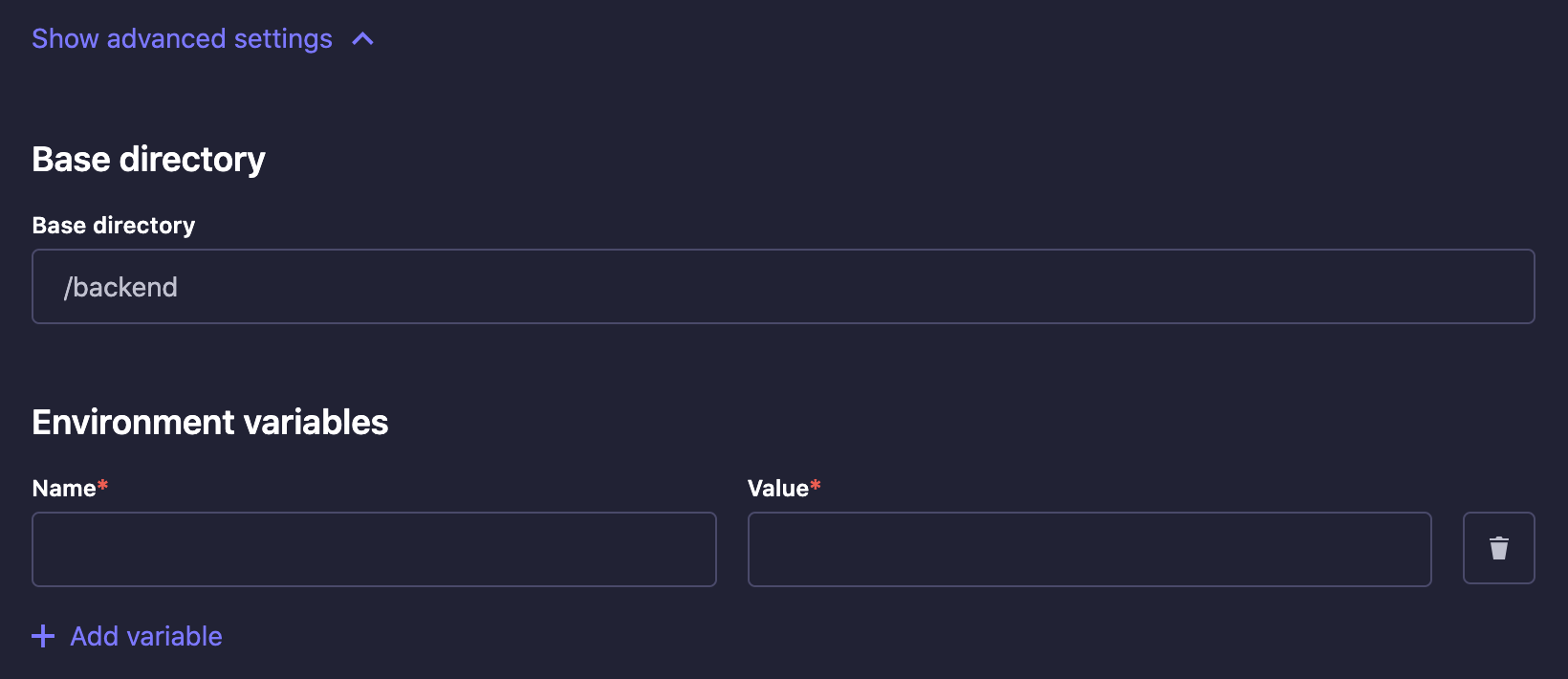The image size is (1568, 679).
Task: Click the upward chevron next to Show advanced settings
Action: pos(362,39)
